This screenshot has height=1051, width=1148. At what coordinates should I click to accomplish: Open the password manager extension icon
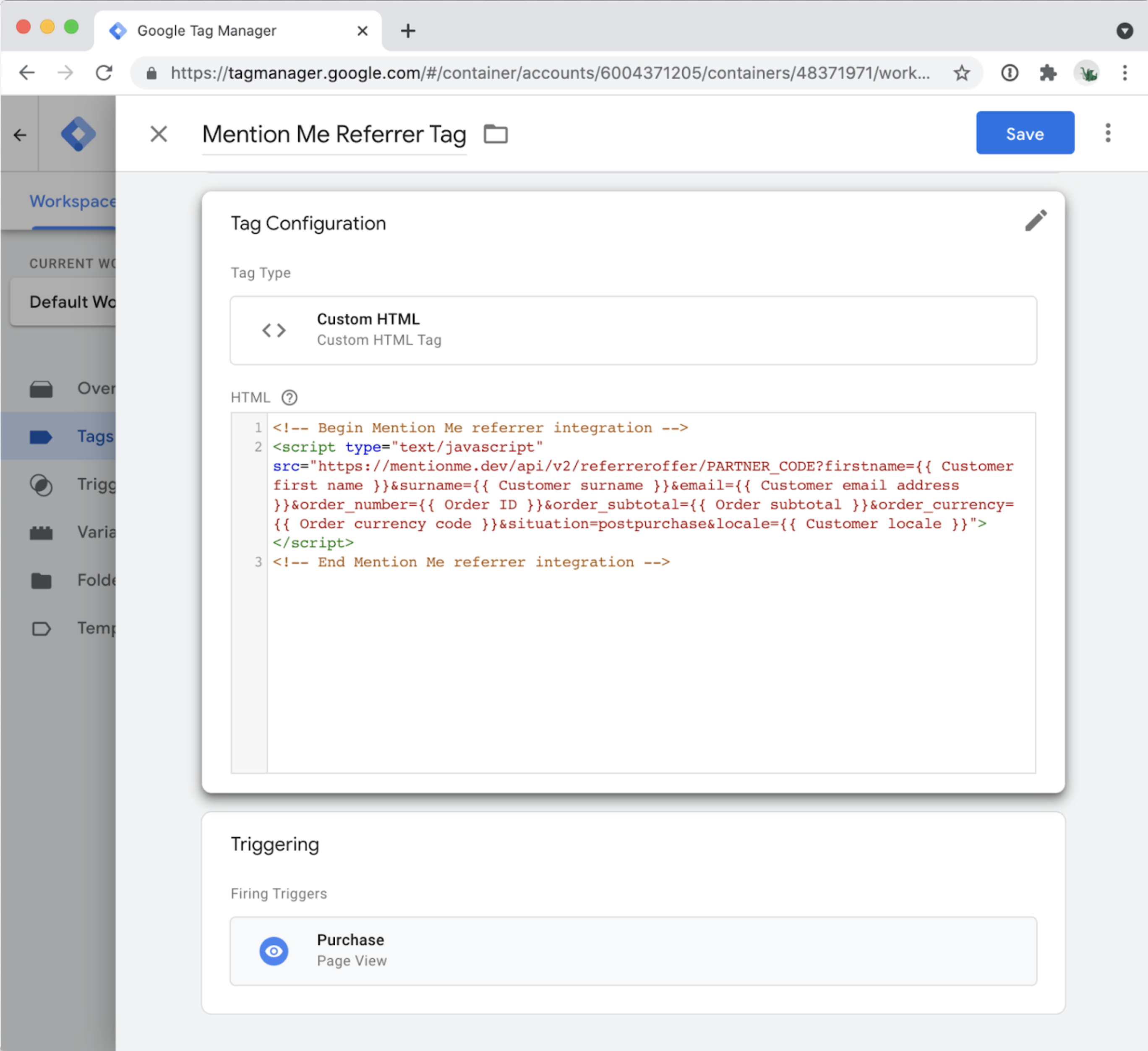tap(1010, 73)
